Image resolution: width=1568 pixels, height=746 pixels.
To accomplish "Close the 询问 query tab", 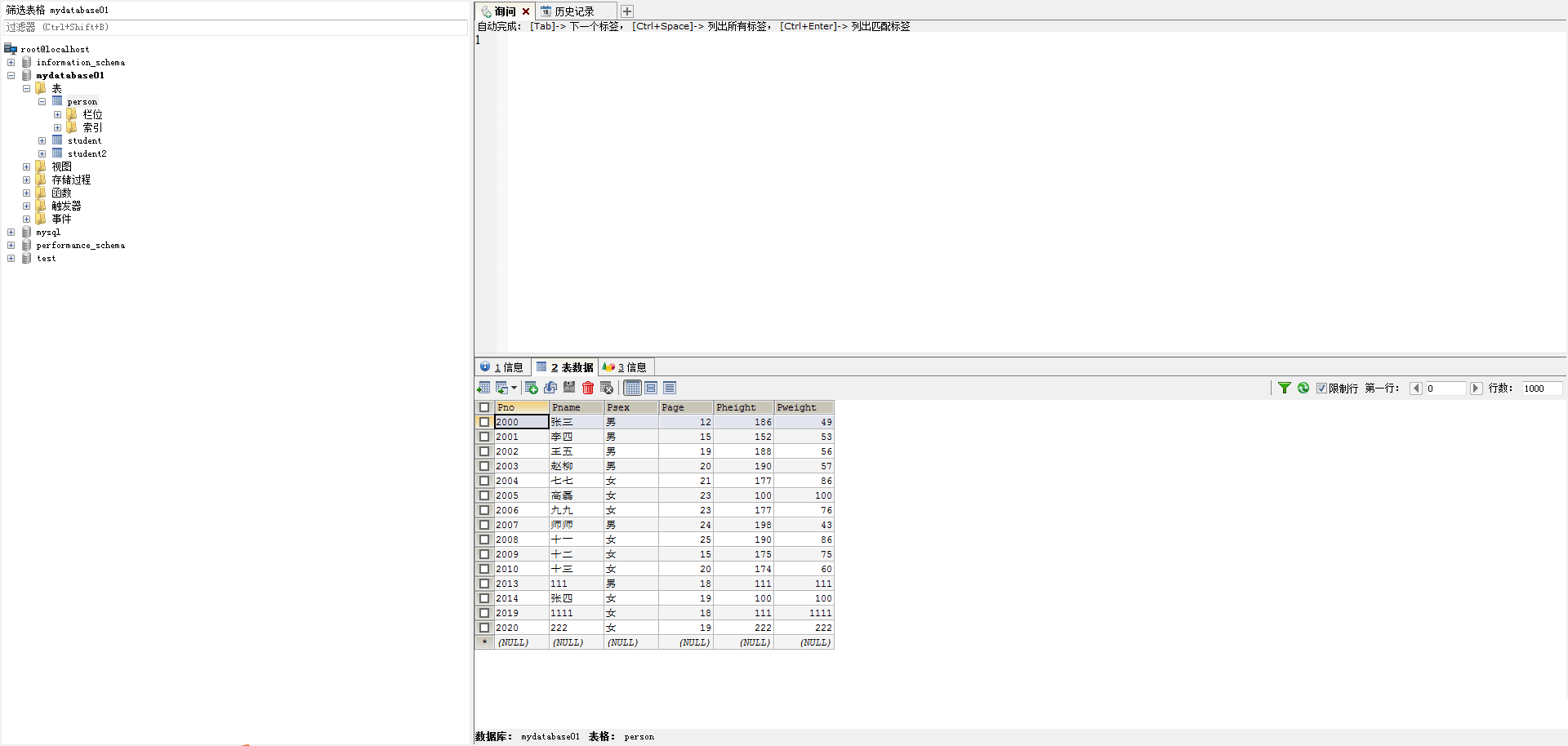I will pyautogui.click(x=526, y=11).
